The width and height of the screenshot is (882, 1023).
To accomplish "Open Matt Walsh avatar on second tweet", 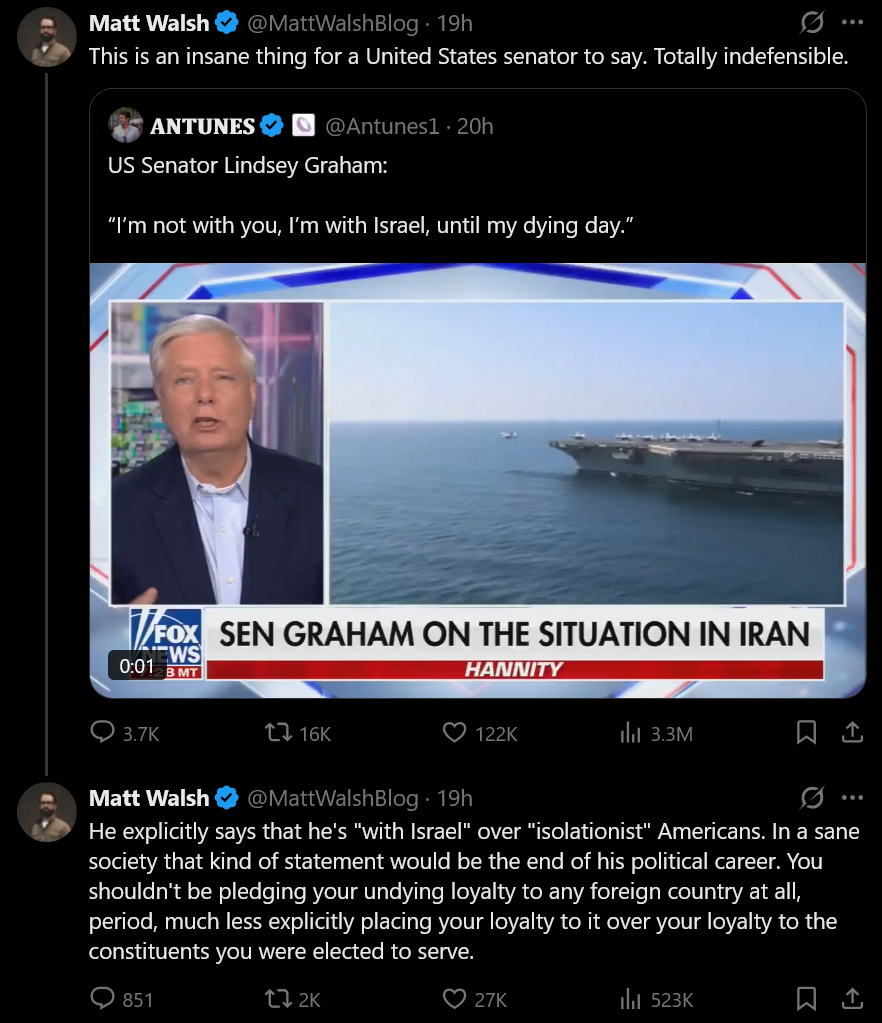I will point(47,812).
